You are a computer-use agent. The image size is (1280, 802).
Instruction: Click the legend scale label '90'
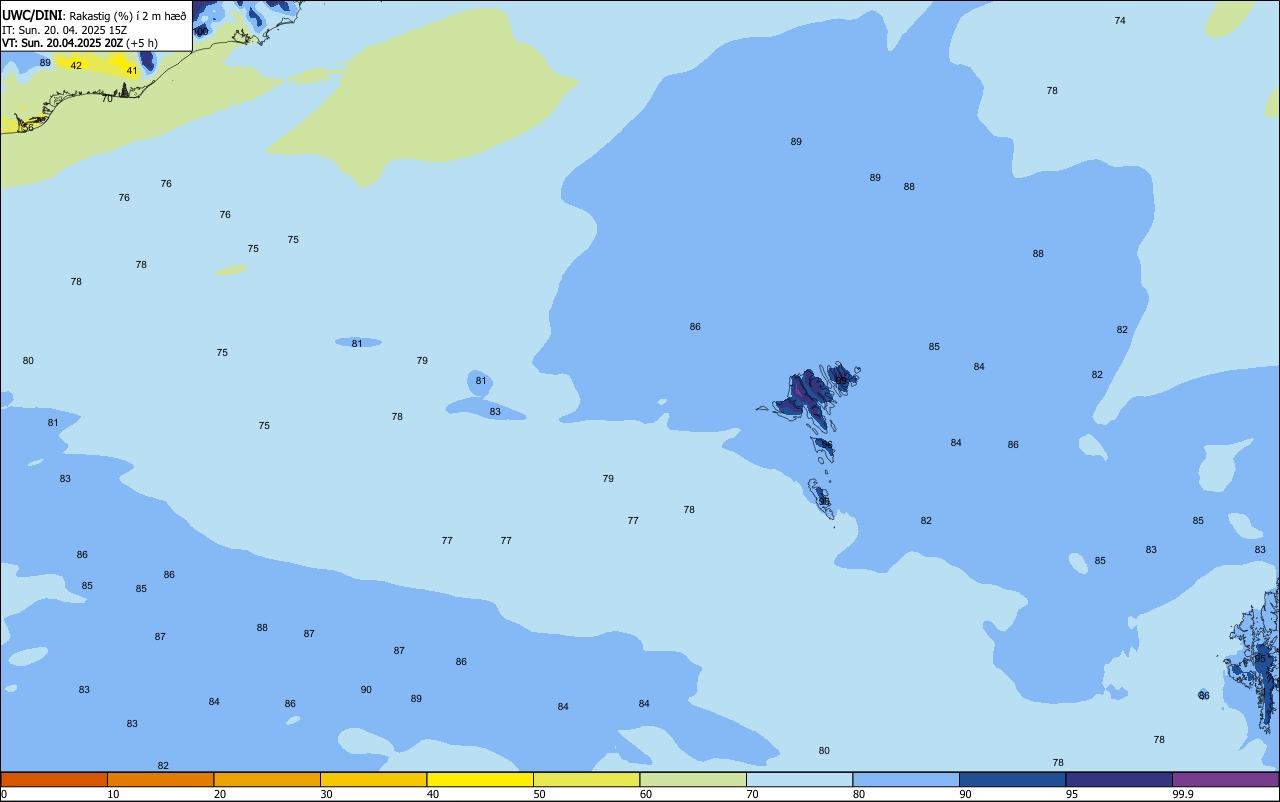click(x=965, y=794)
